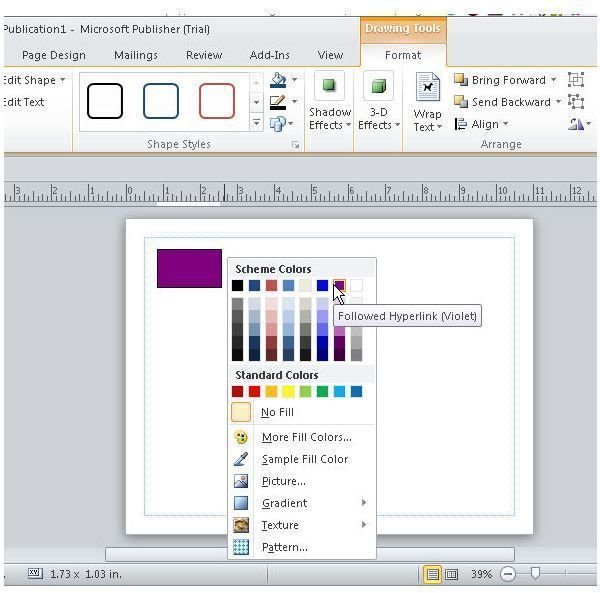Select the Format tab under Drawing Tools
600x593 pixels.
(403, 55)
